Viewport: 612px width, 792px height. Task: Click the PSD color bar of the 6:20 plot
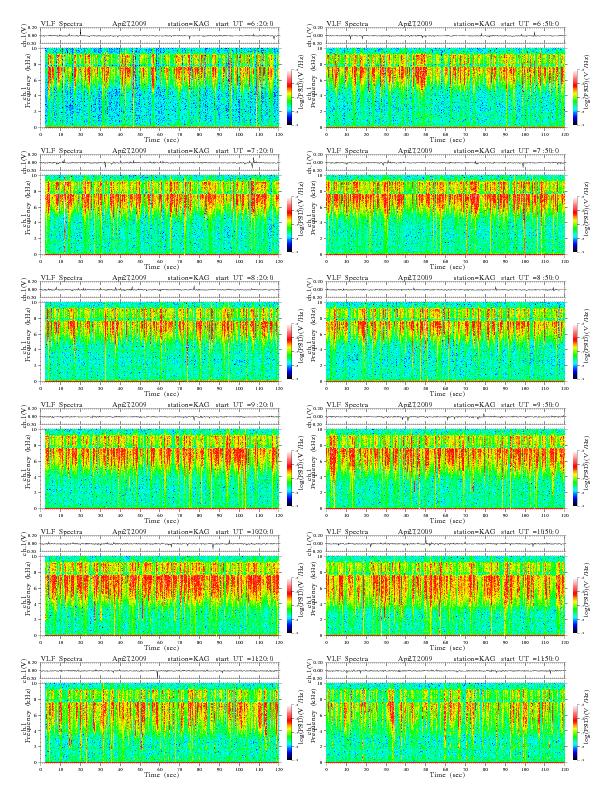tap(289, 97)
